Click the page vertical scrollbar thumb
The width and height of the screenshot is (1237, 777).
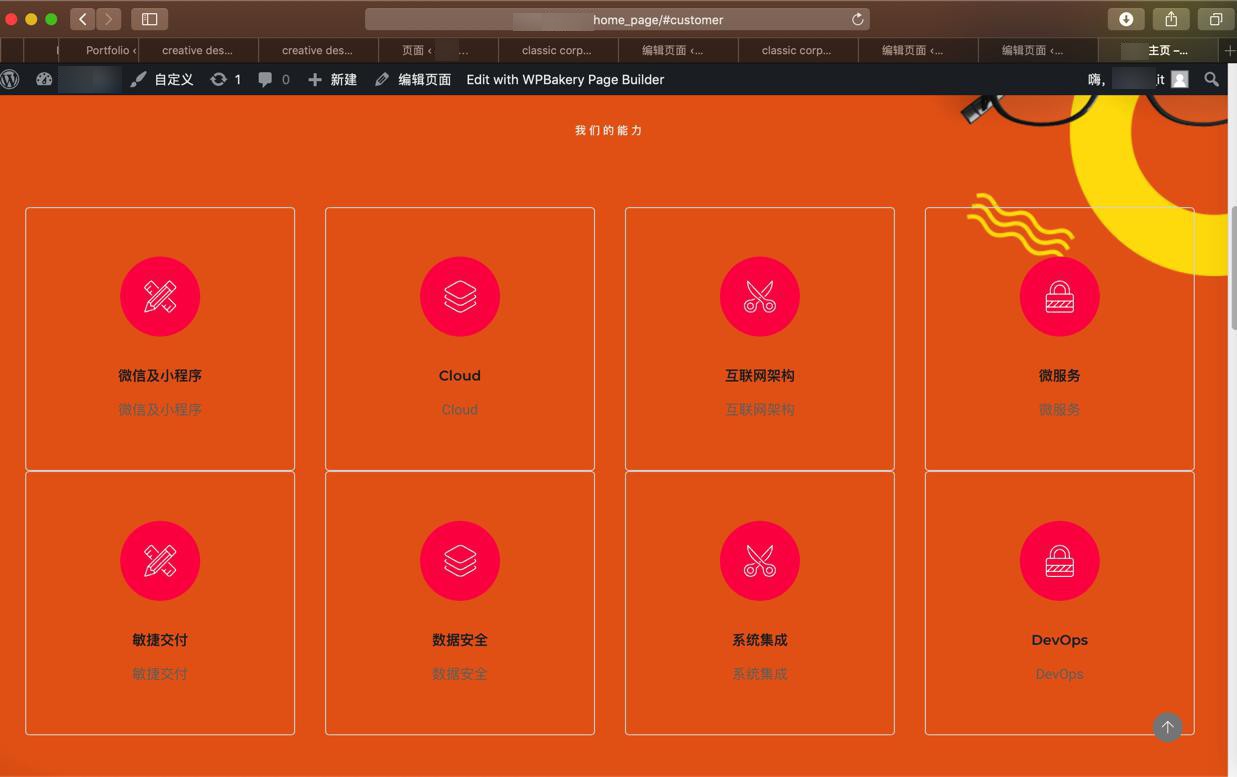coord(1233,267)
